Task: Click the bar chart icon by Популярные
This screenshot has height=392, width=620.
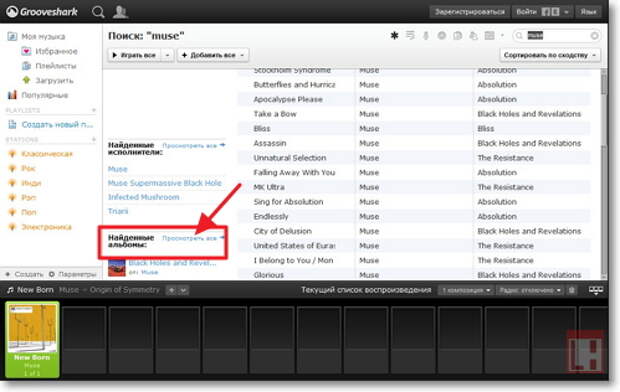Action: [12, 95]
